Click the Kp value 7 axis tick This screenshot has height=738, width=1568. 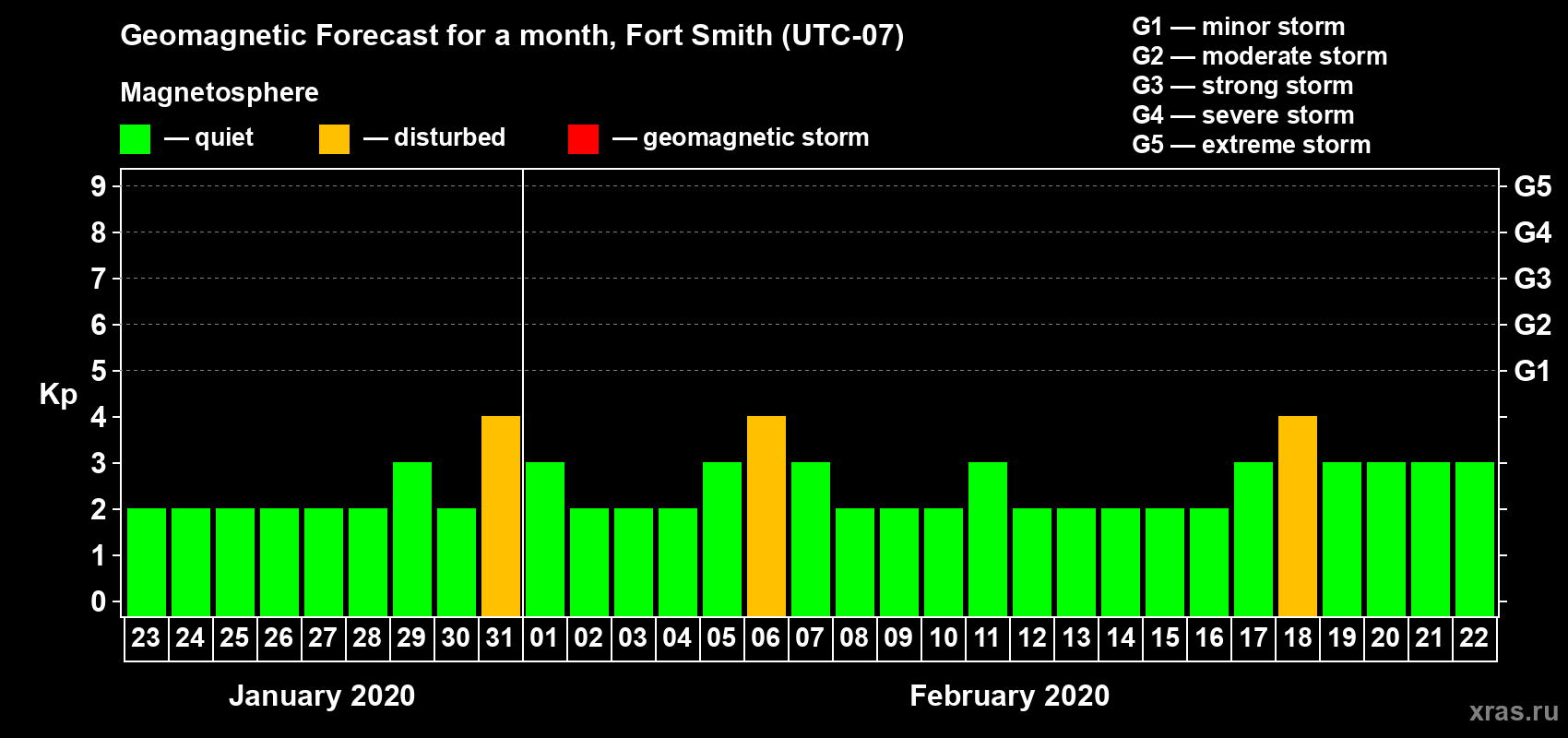(x=99, y=279)
